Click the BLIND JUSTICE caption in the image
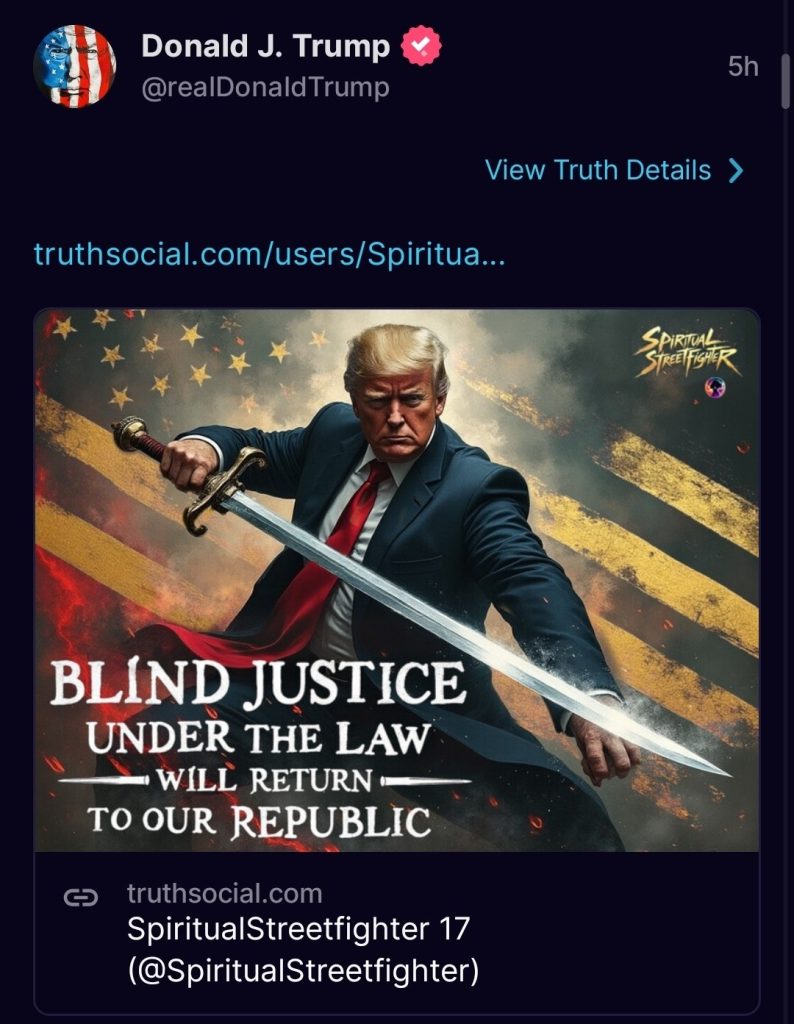This screenshot has width=794, height=1024. [258, 683]
